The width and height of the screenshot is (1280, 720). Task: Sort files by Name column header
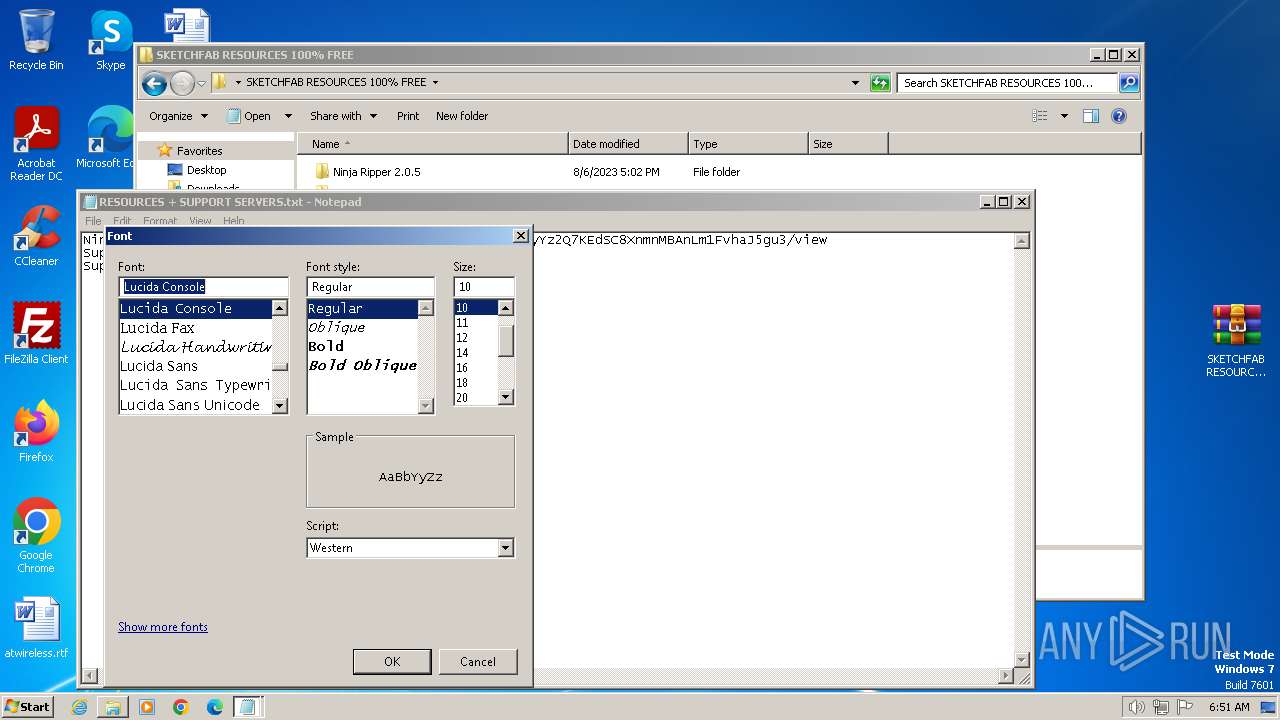coord(432,144)
